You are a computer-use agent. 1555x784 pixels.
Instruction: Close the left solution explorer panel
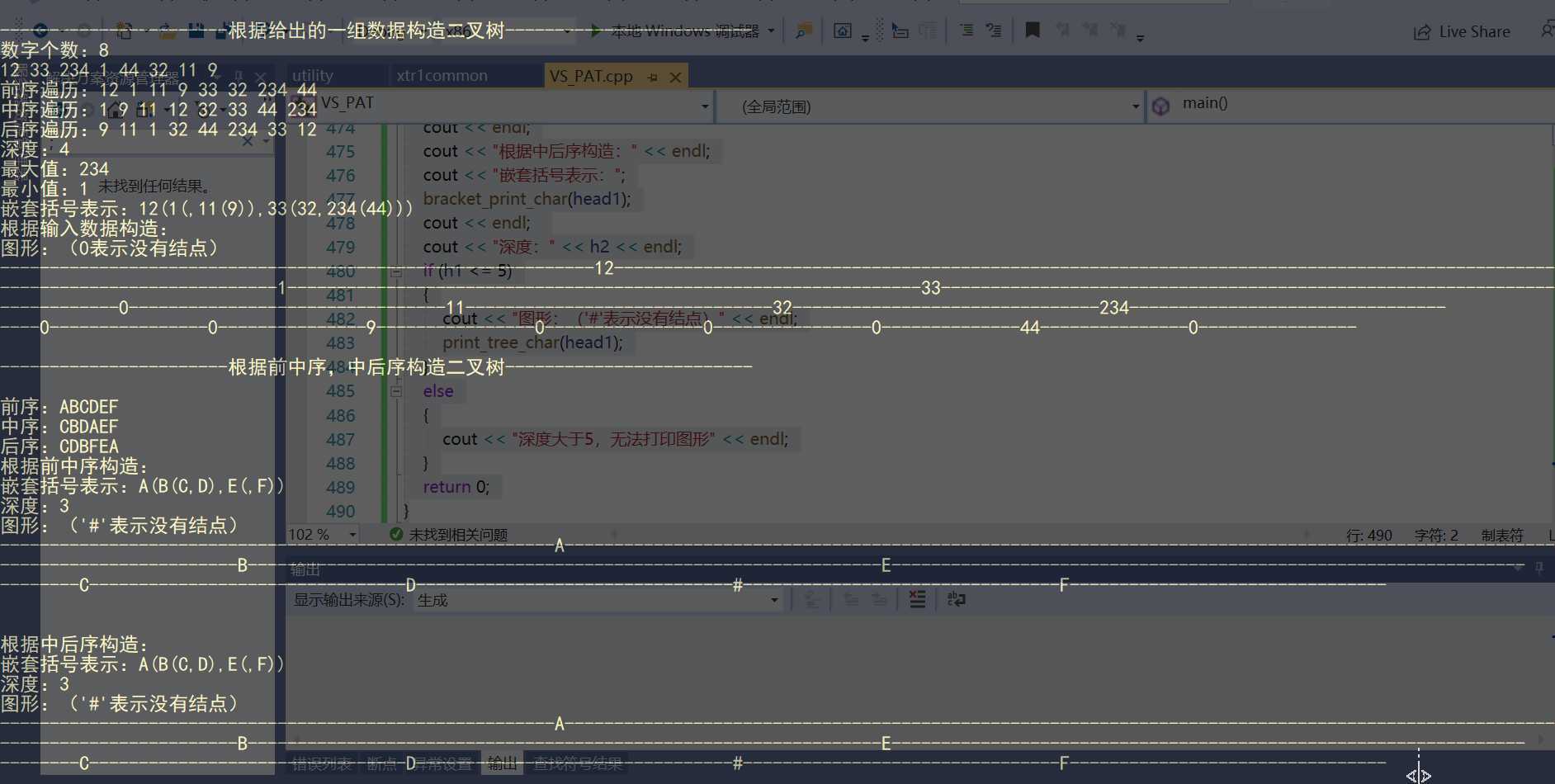click(x=260, y=77)
